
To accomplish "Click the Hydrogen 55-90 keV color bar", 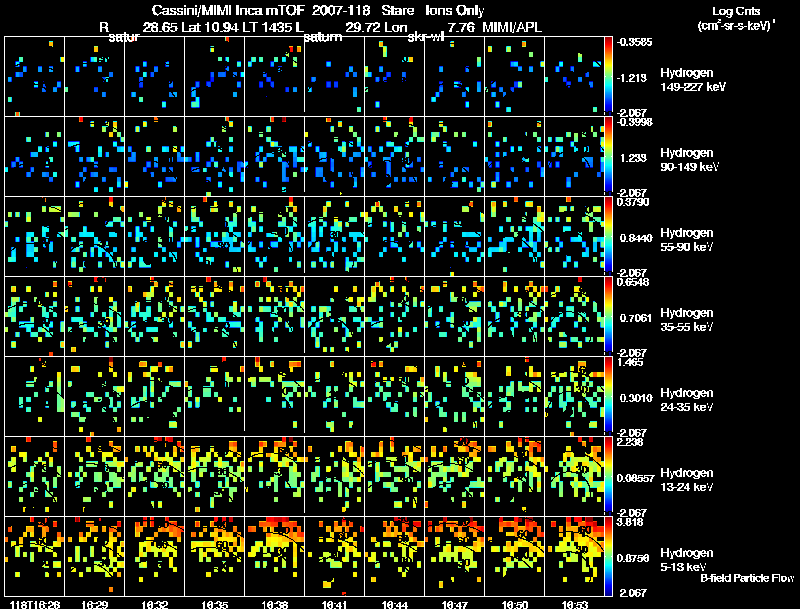I will 608,236.
